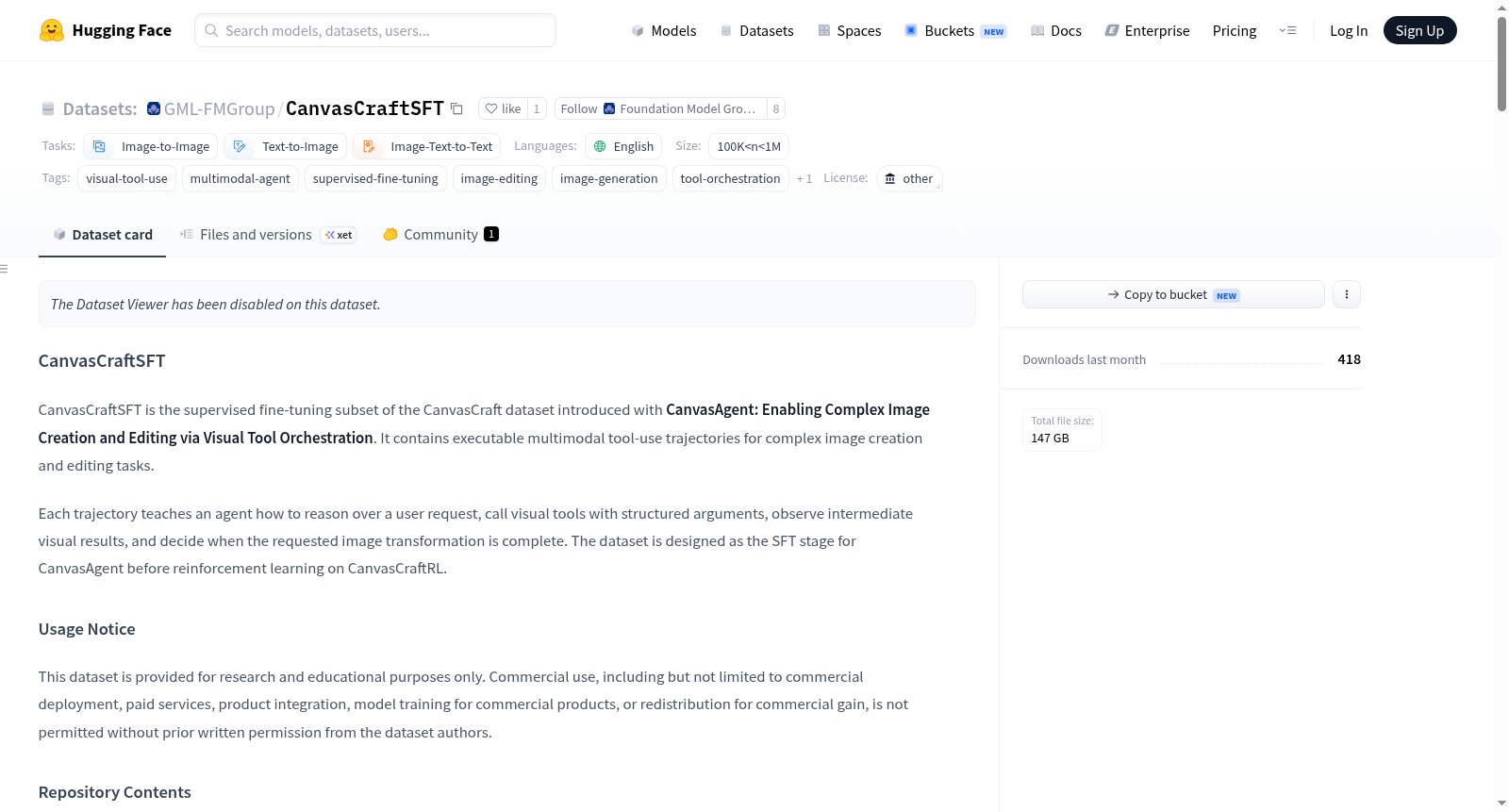This screenshot has width=1509, height=812.
Task: Click the Text-to-Image task tag
Action: tap(286, 146)
